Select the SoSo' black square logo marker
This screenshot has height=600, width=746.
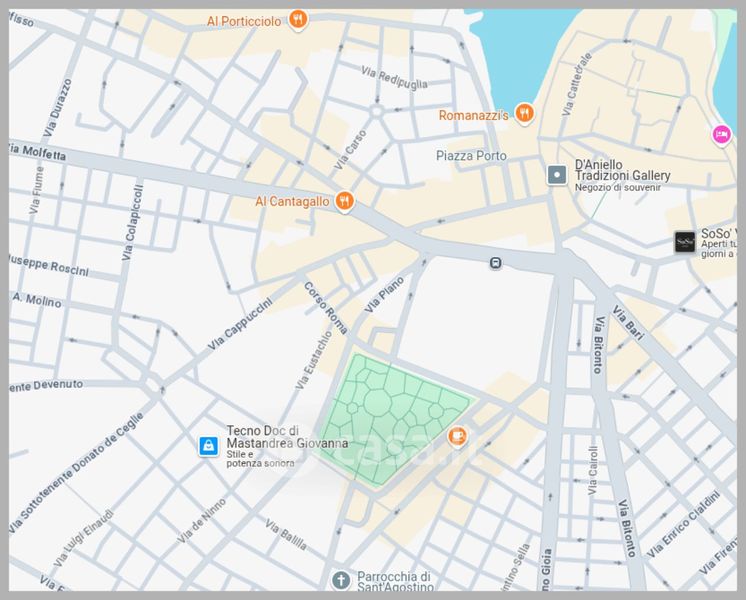(x=684, y=241)
